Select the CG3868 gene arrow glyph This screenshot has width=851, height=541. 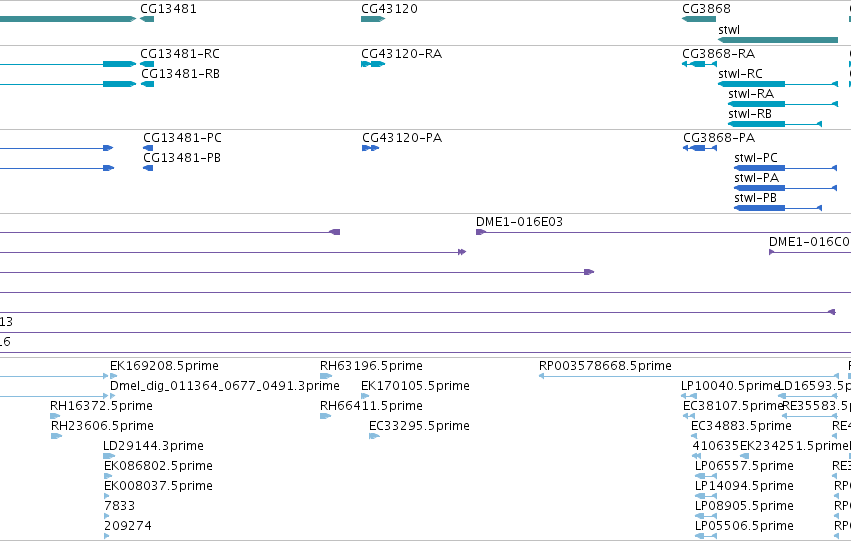click(x=699, y=19)
